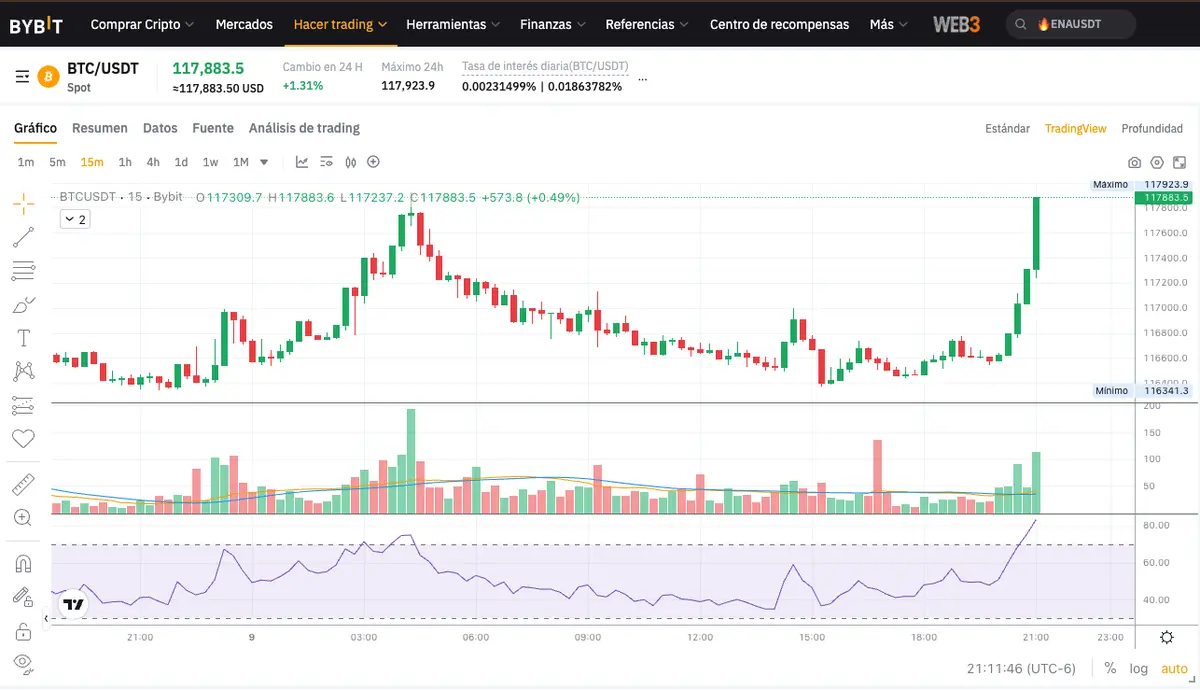
Task: Open the Hacer trading dropdown
Action: point(340,24)
